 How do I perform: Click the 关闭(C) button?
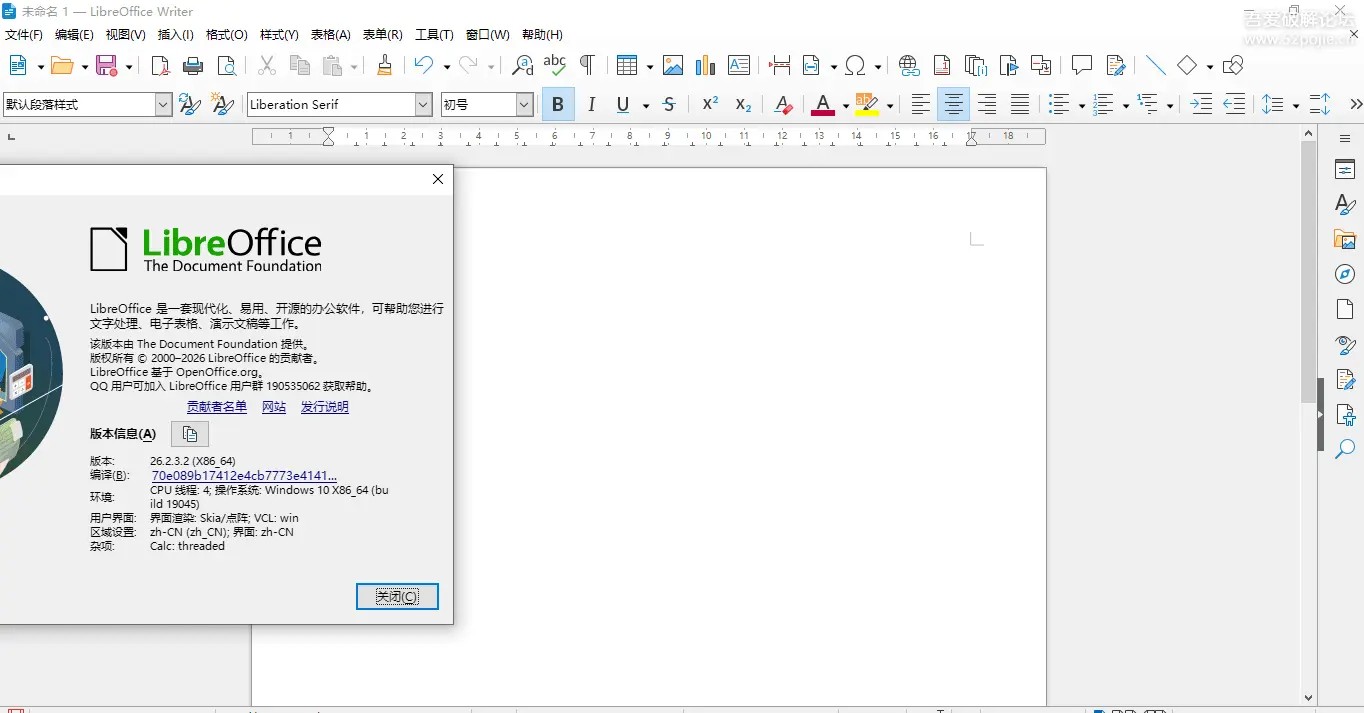point(397,596)
